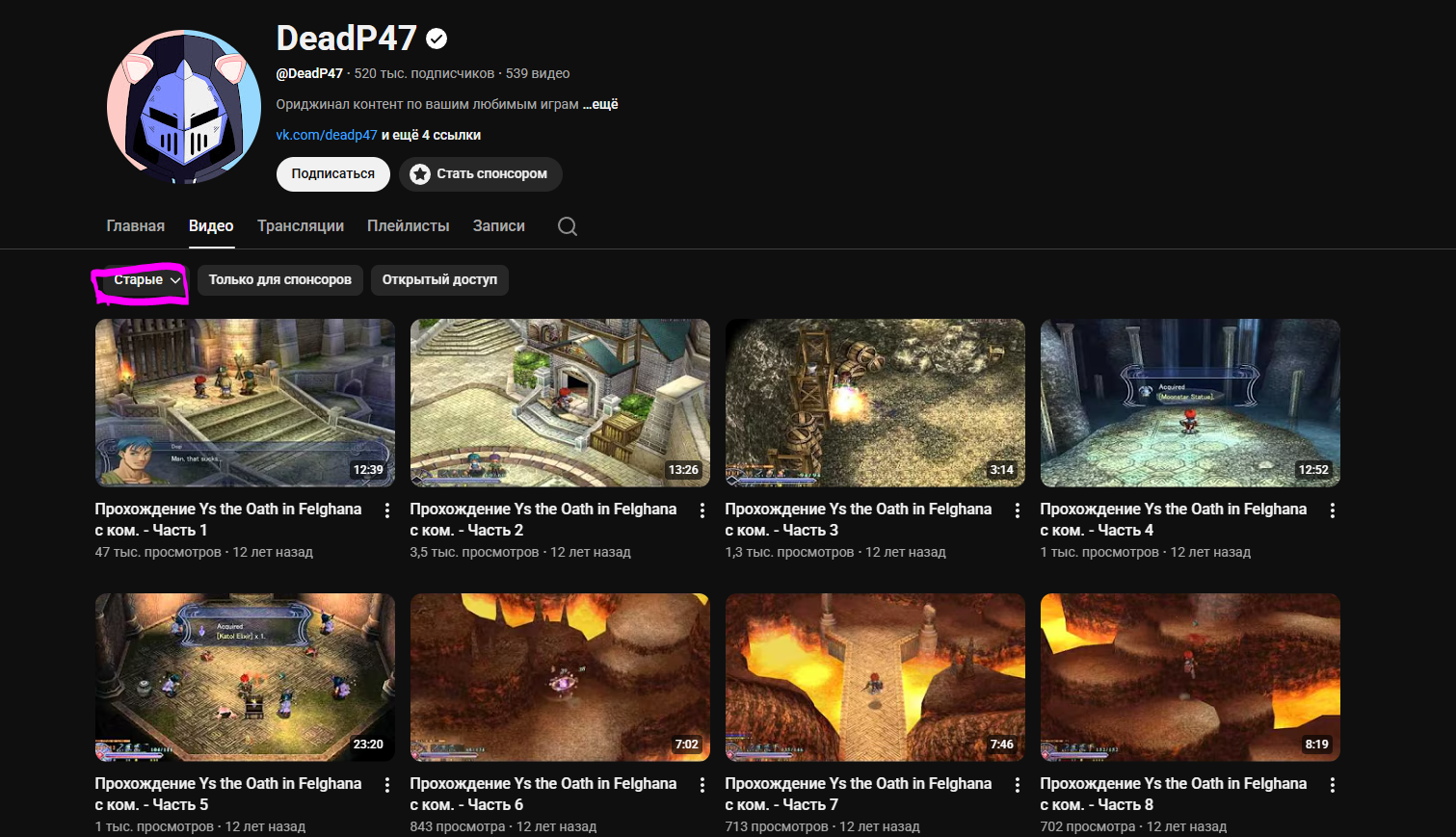The height and width of the screenshot is (837, 1456).
Task: Play the 8:19 video thumbnail
Action: (x=1190, y=677)
